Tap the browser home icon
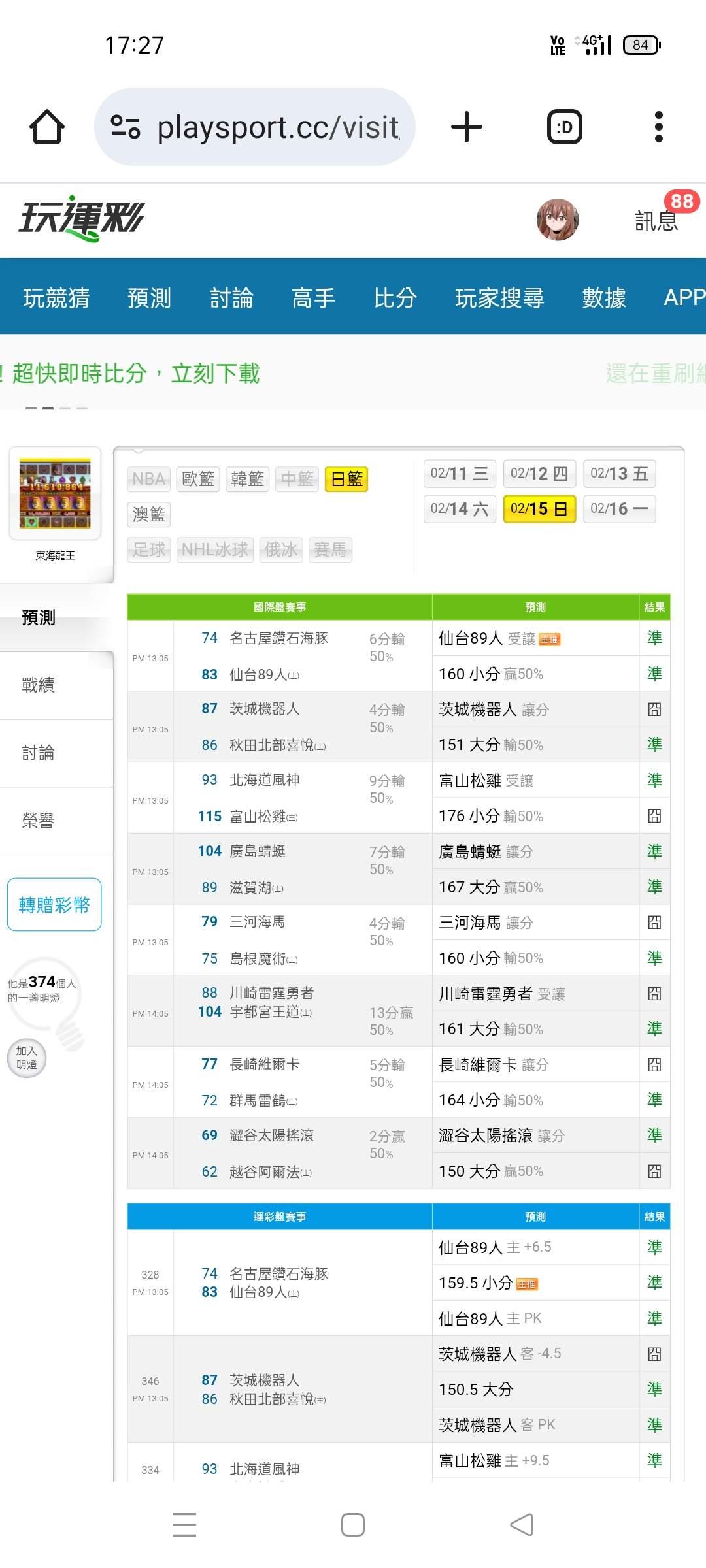The width and height of the screenshot is (706, 1568). point(47,127)
